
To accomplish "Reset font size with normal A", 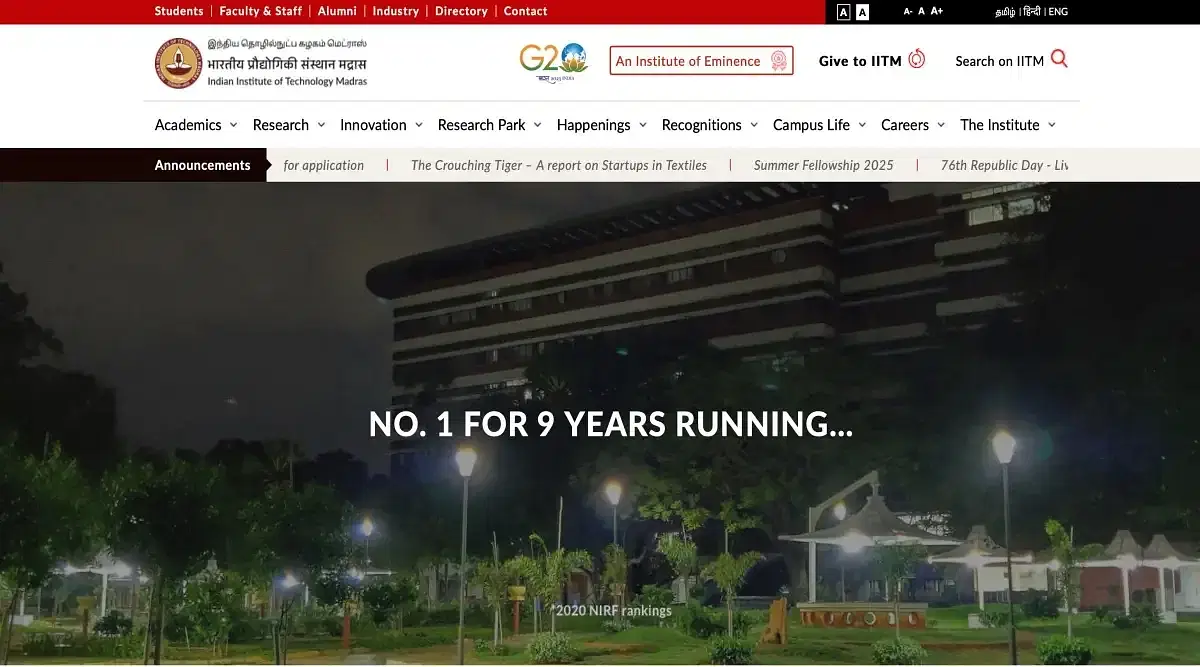I will (x=921, y=11).
